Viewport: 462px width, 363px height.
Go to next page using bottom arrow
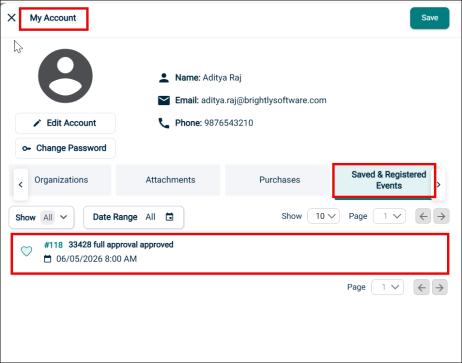(x=440, y=287)
